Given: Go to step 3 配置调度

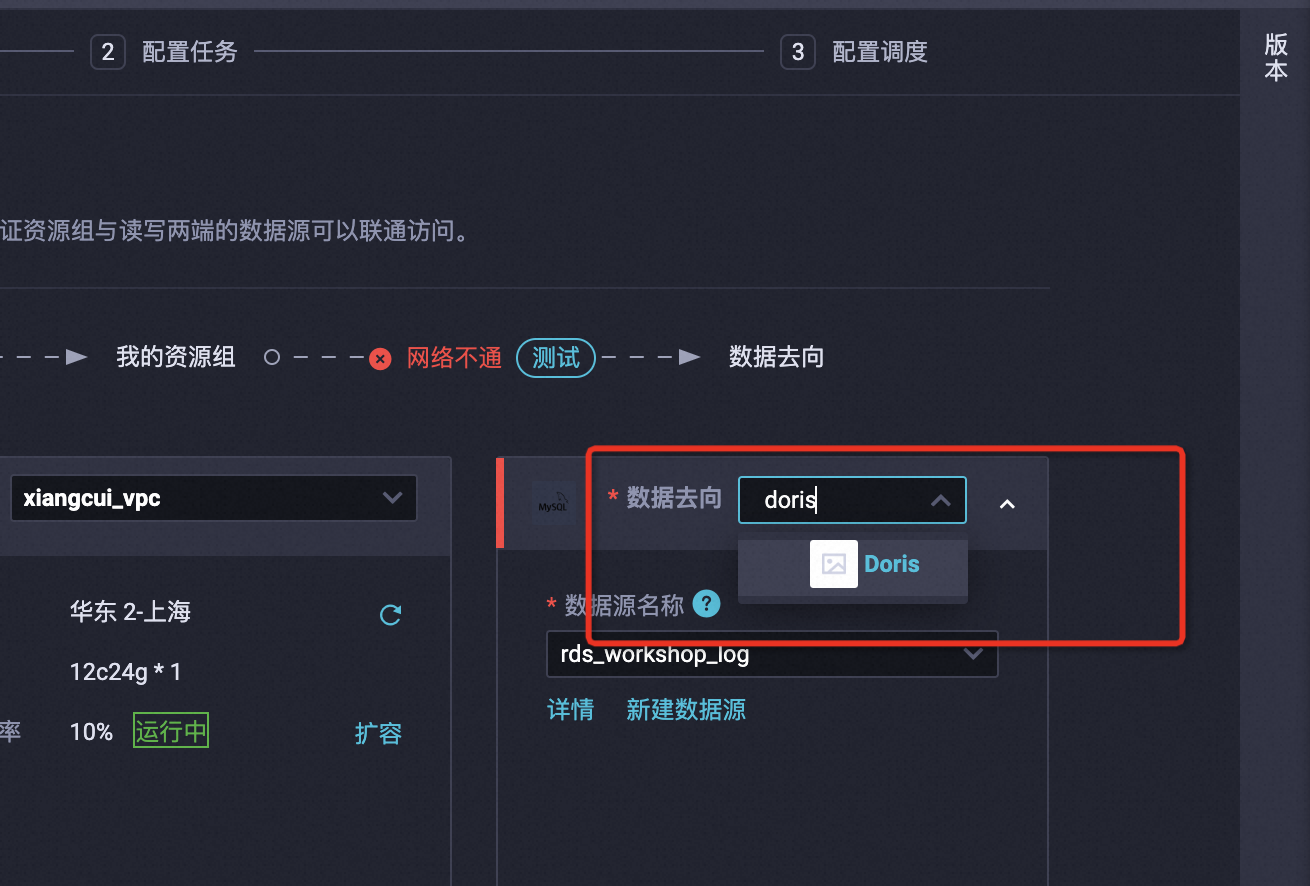Looking at the screenshot, I should click(854, 52).
